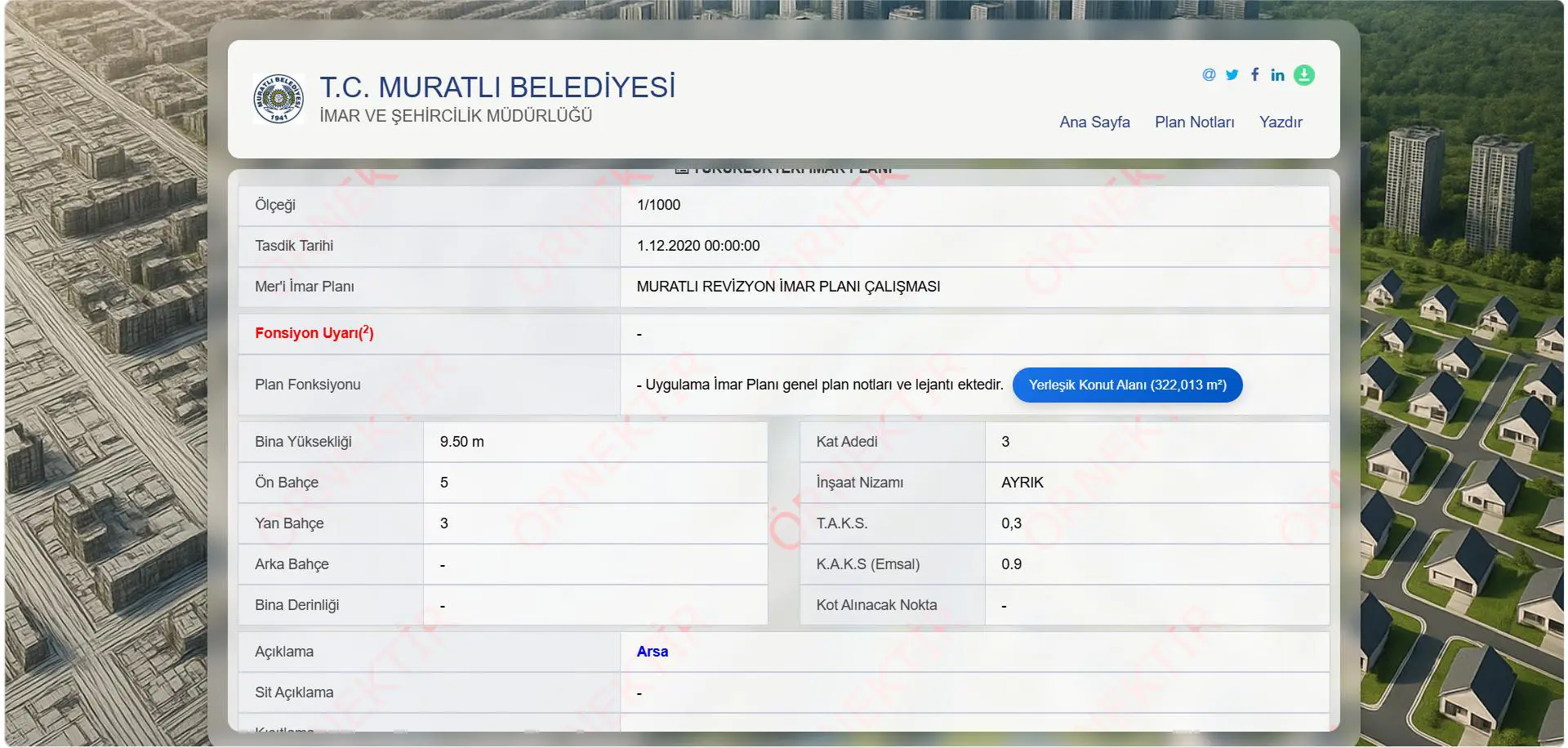Share the page via LinkedIn icon
The image size is (1568, 748).
coord(1278,75)
